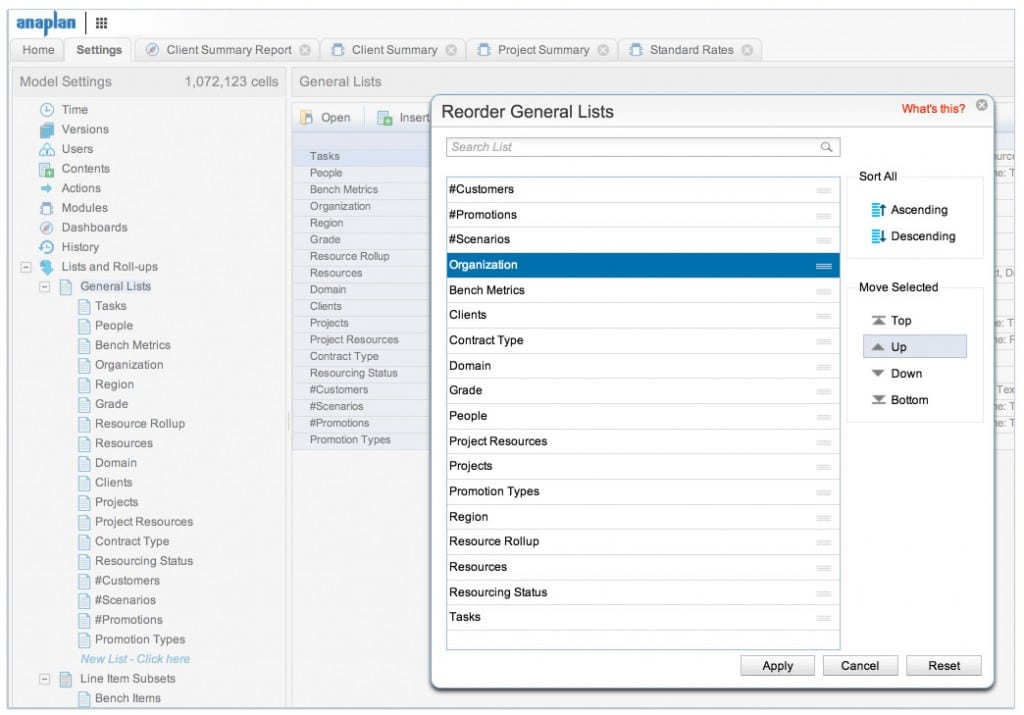Screen dimensions: 1024x715
Task: Click the Users icon in the sidebar
Action: 46,149
